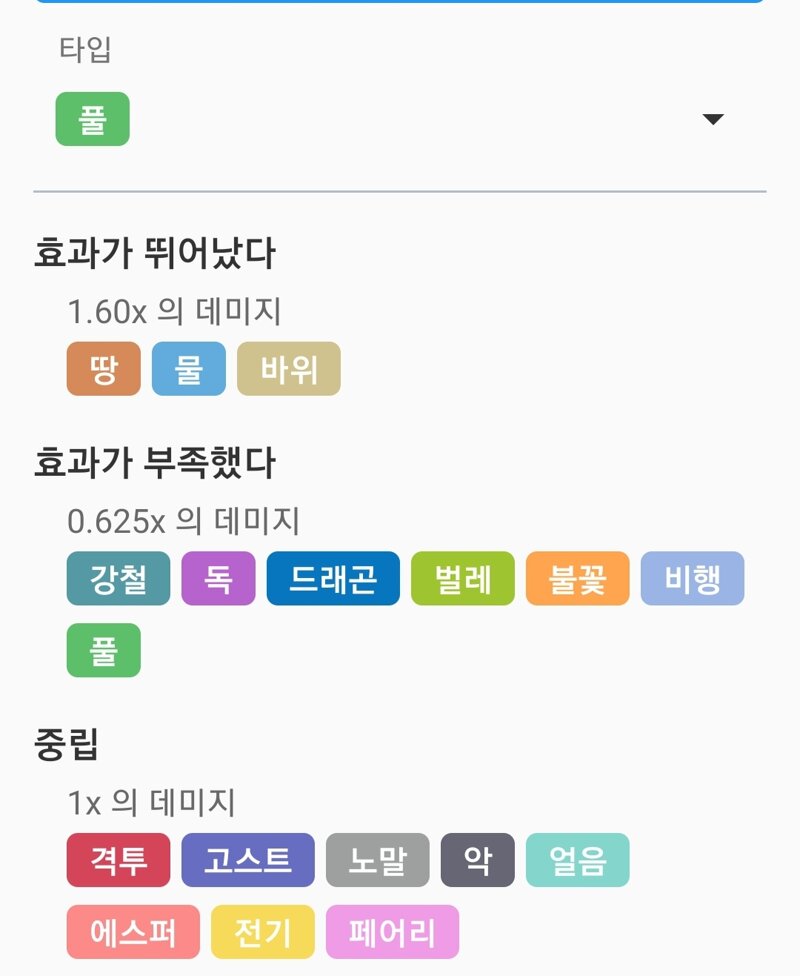Click the 비행 type badge
This screenshot has height=976, width=800.
pyautogui.click(x=692, y=578)
